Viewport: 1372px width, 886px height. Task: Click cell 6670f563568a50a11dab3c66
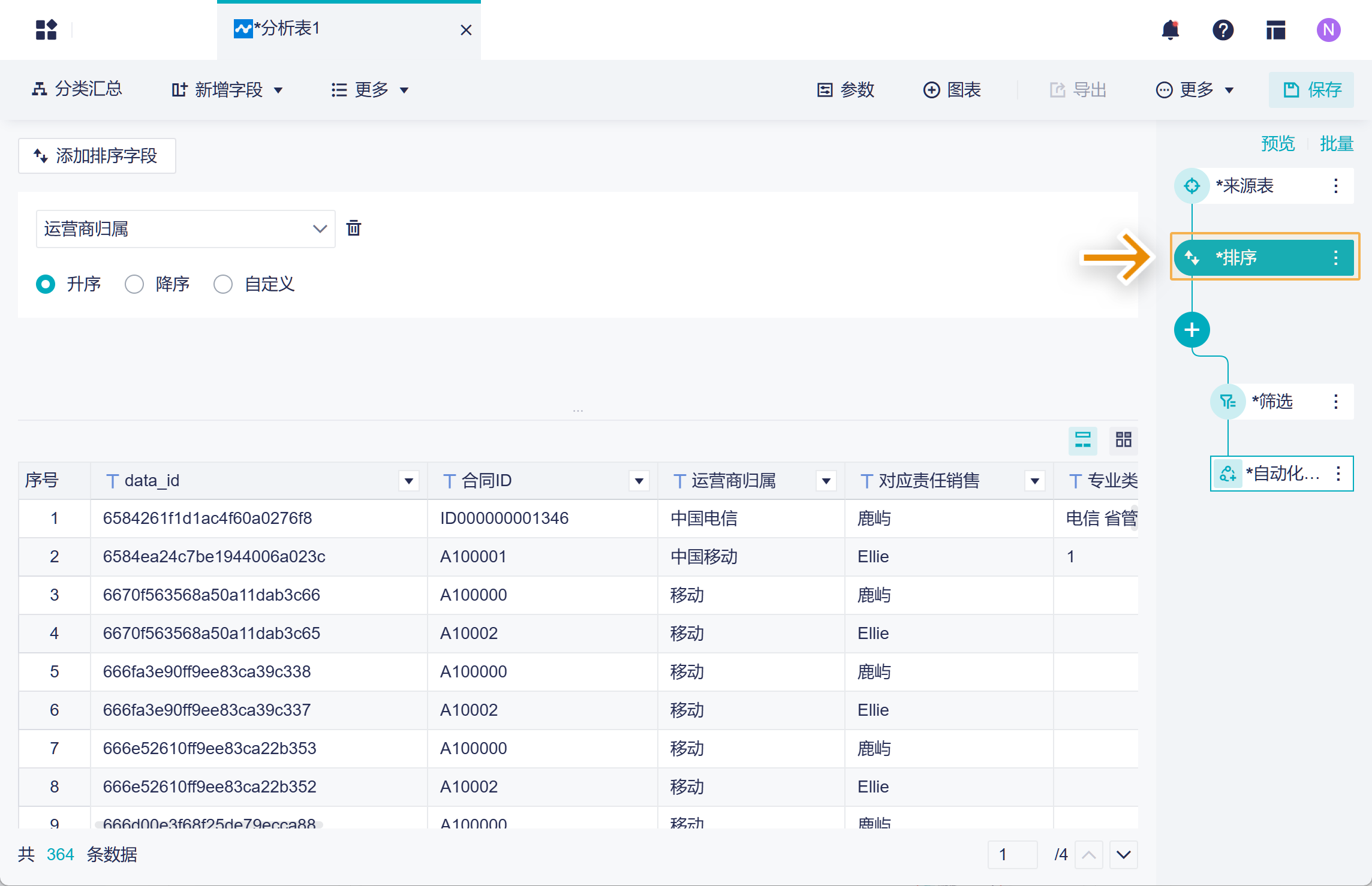pyautogui.click(x=258, y=595)
